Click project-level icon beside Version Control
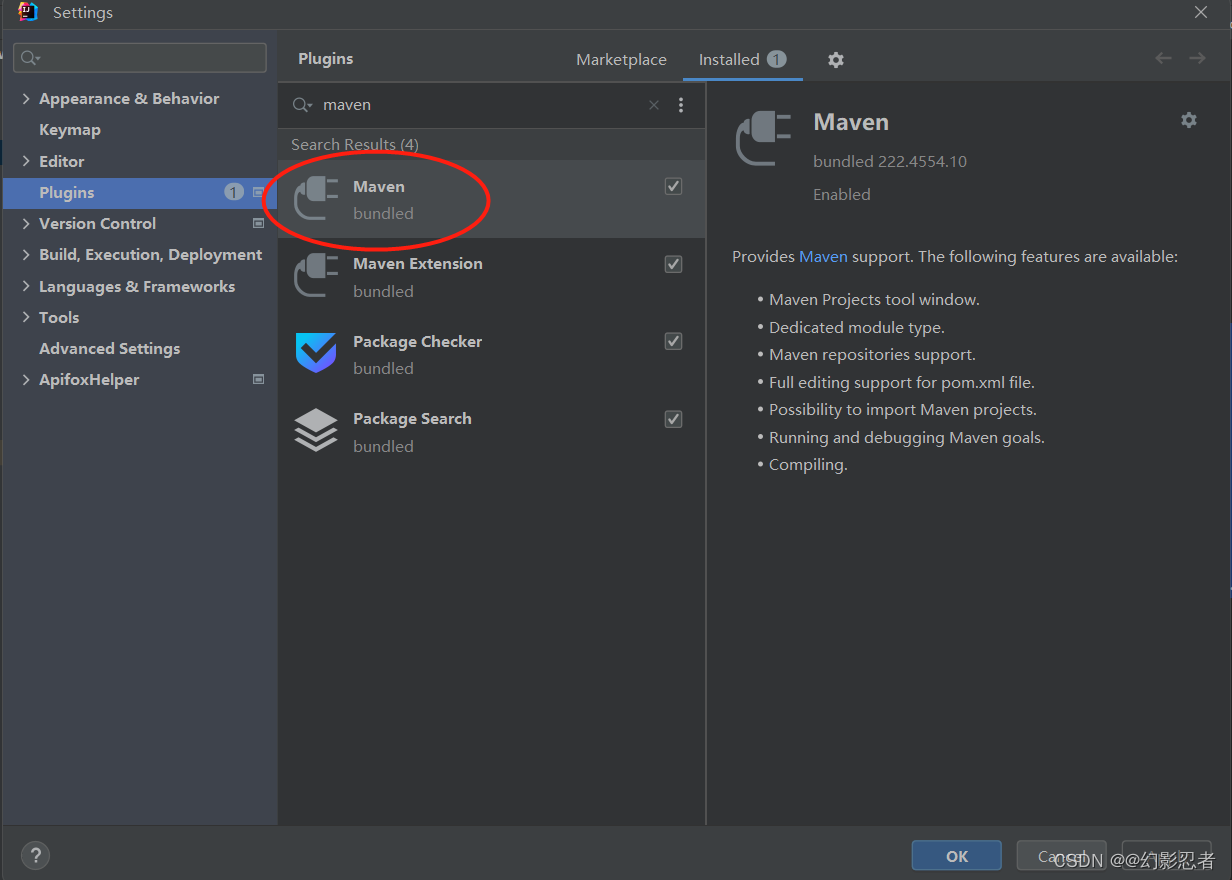1232x880 pixels. pos(259,223)
